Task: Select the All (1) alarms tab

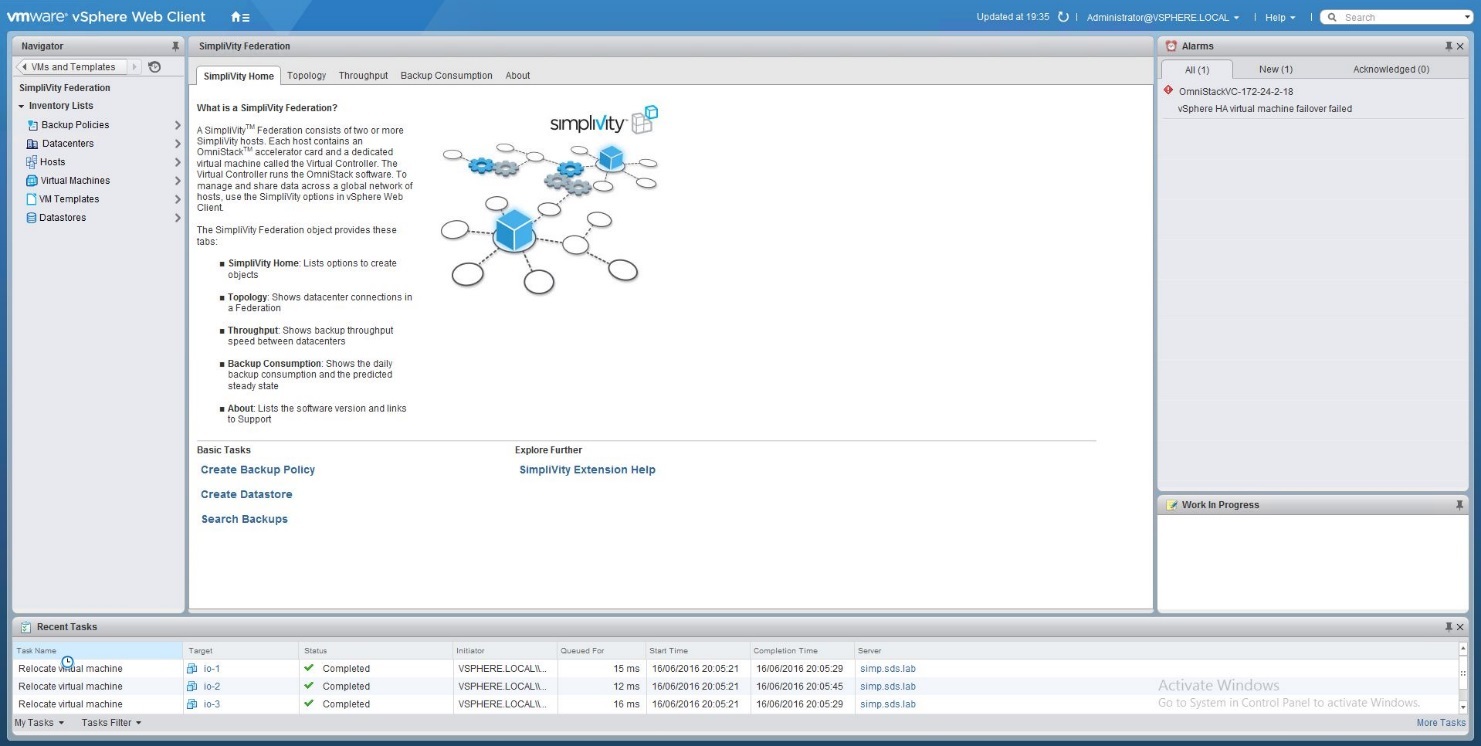Action: coord(1197,70)
